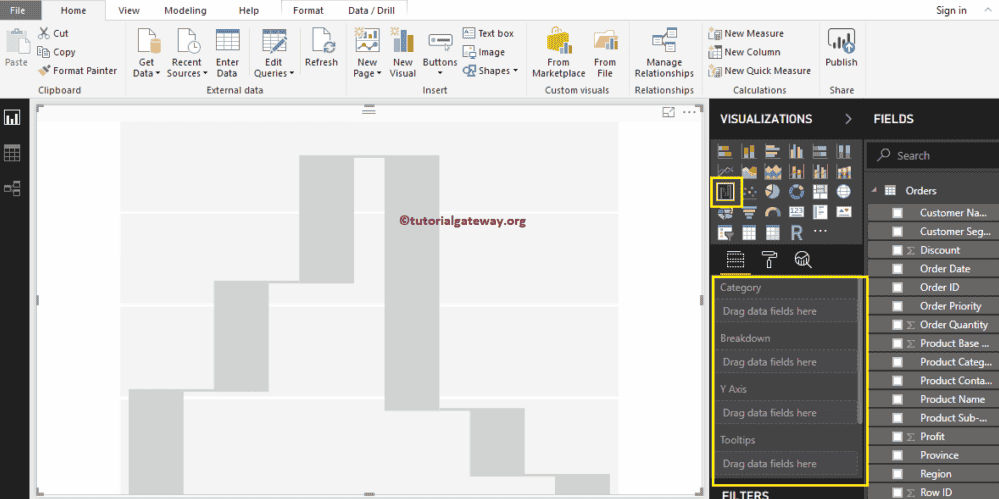Click the Category field well

pyautogui.click(x=786, y=311)
